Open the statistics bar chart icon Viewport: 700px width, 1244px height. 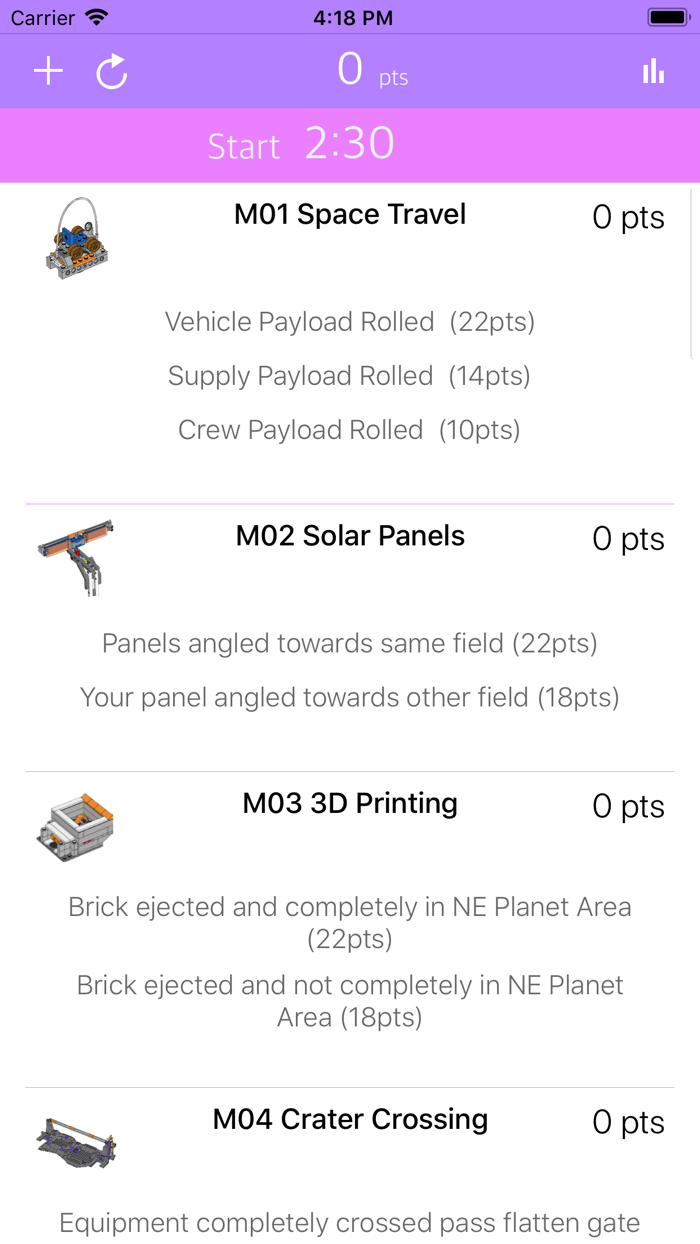click(x=652, y=71)
